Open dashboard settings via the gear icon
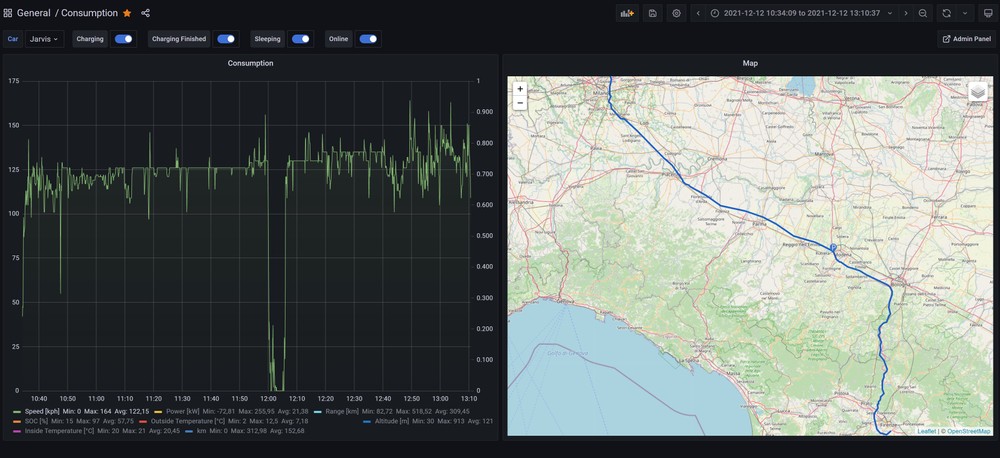The image size is (1000, 458). tap(677, 13)
